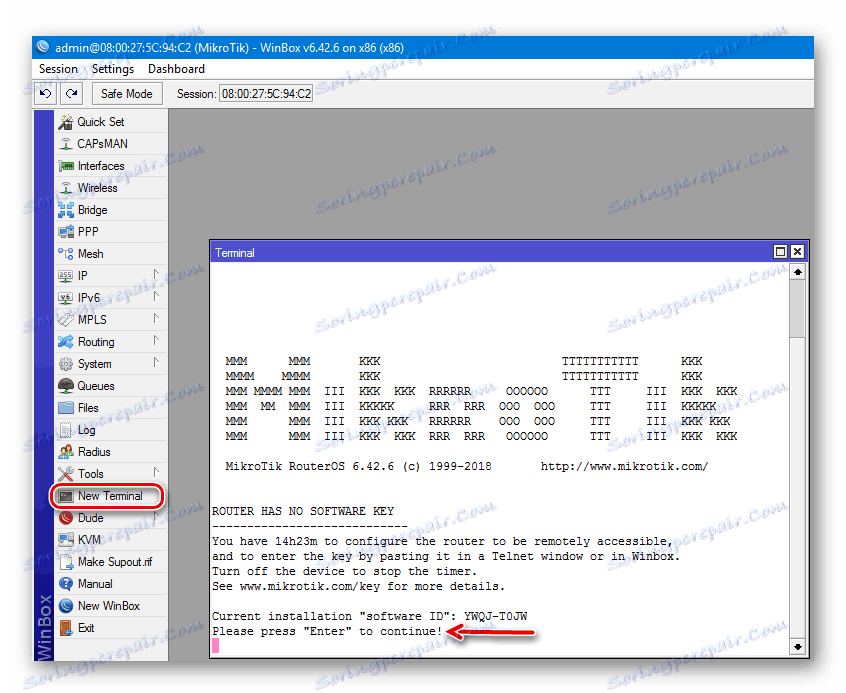The image size is (846, 693).
Task: Click software ID YWQJ-T0JW
Action: coord(495,616)
